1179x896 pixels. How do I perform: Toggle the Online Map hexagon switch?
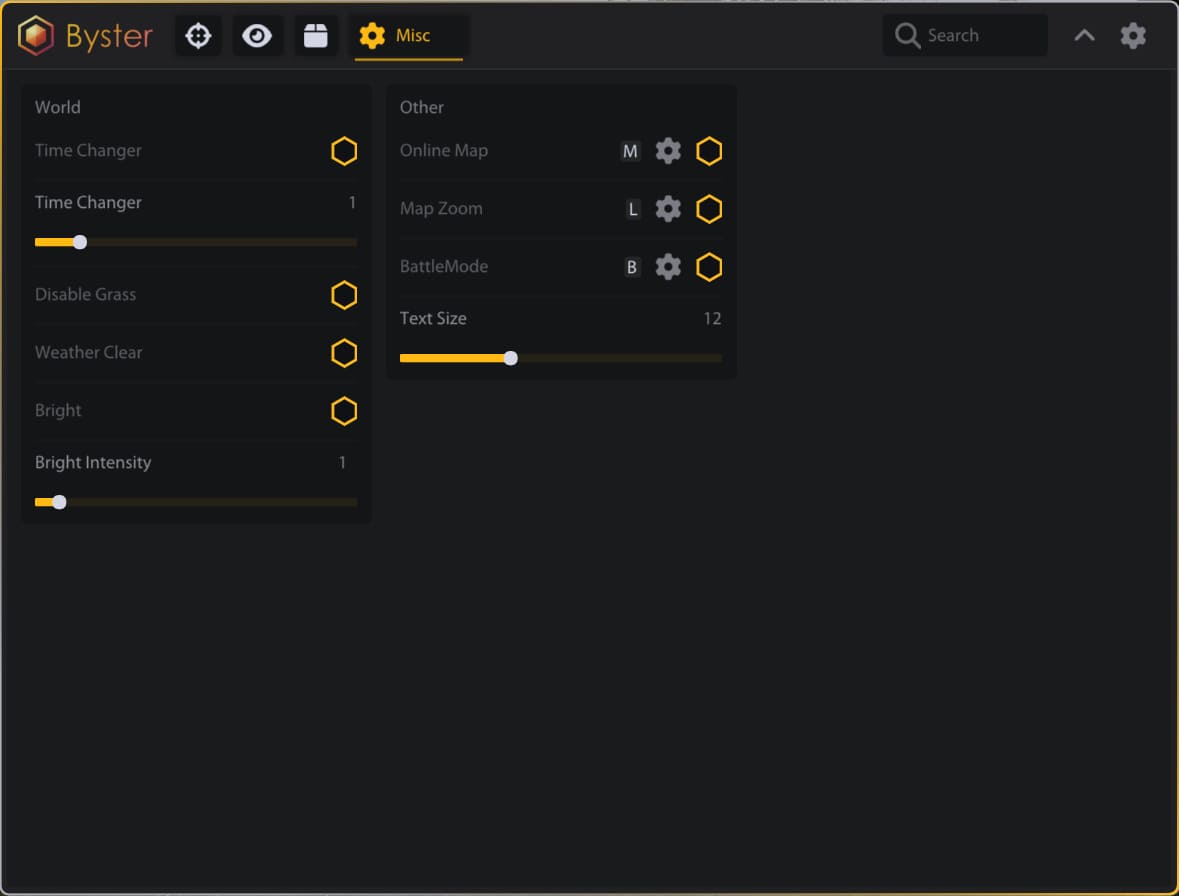(x=709, y=151)
